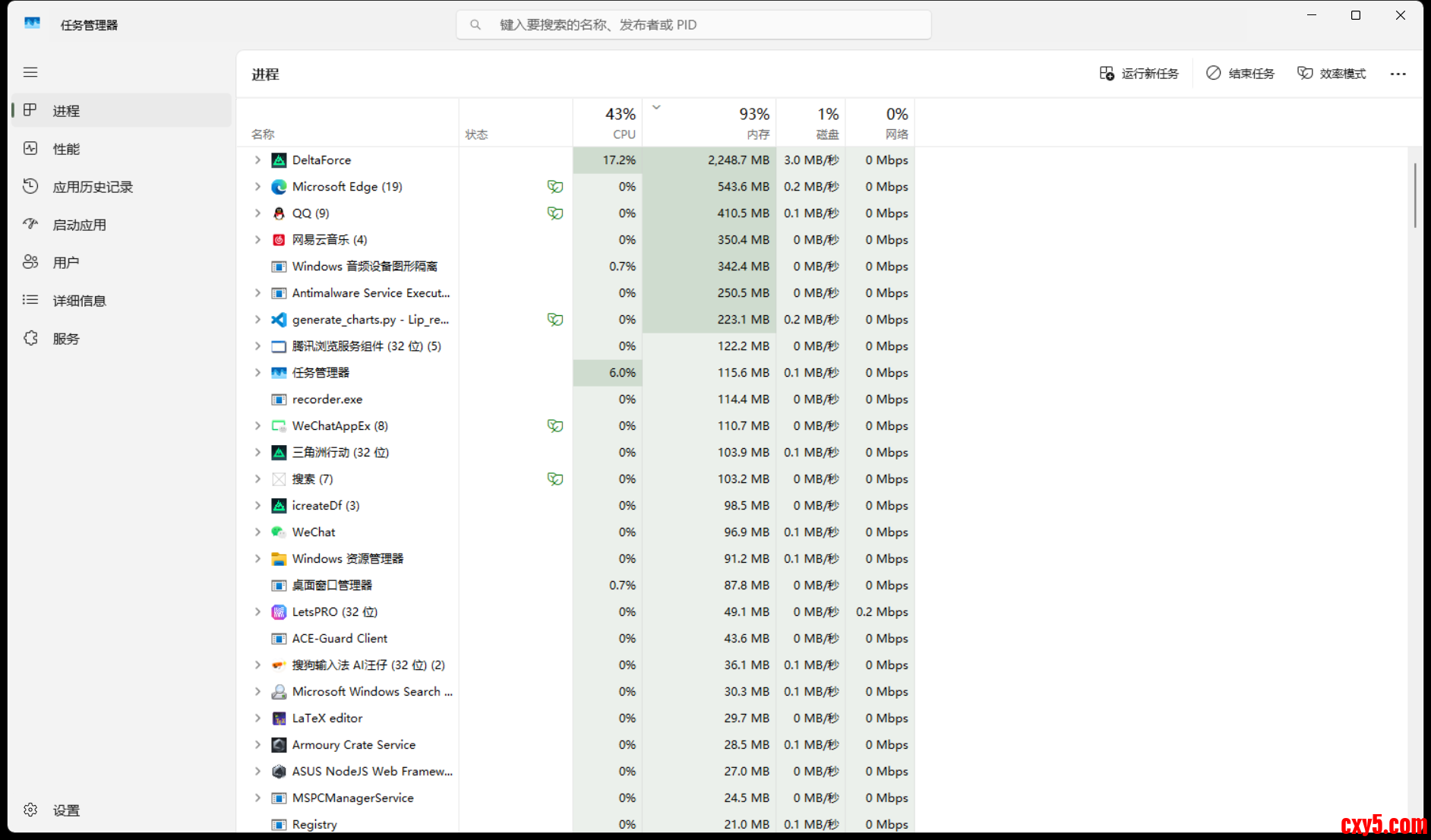The image size is (1431, 840).
Task: Select the 进程 processes tab
Action: [x=66, y=111]
